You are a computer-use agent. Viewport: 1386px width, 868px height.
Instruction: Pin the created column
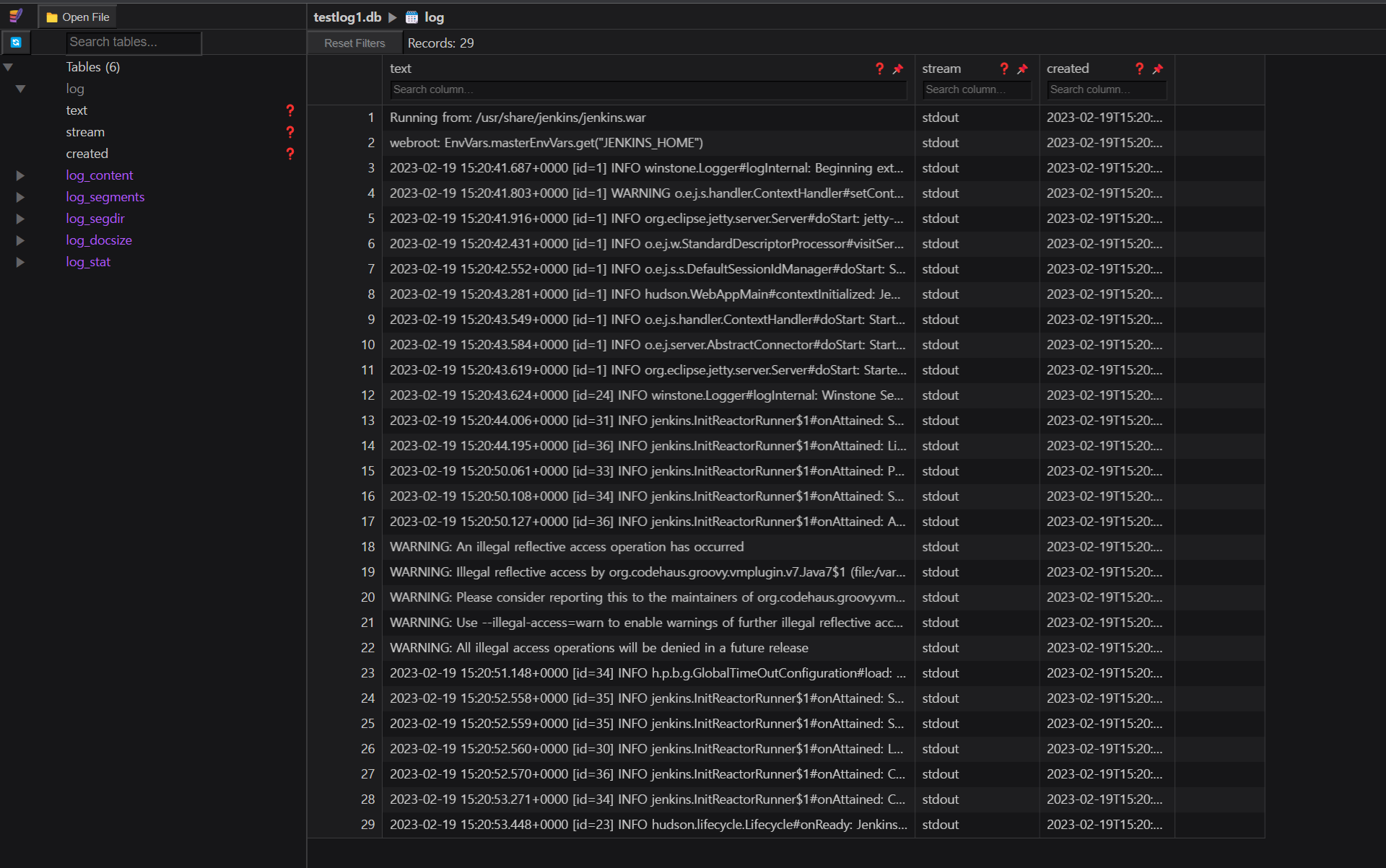pyautogui.click(x=1158, y=69)
